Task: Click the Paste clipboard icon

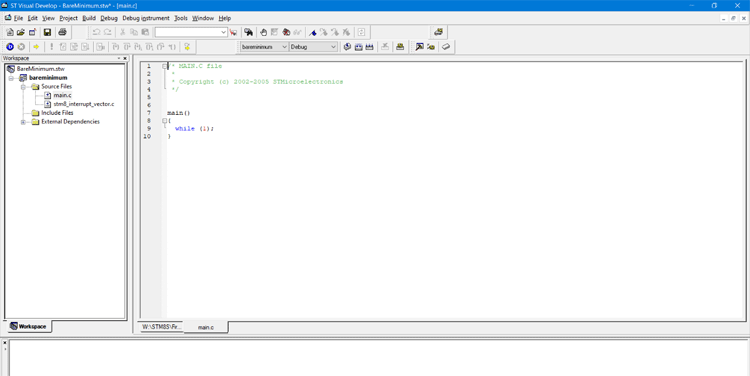Action: (x=145, y=33)
